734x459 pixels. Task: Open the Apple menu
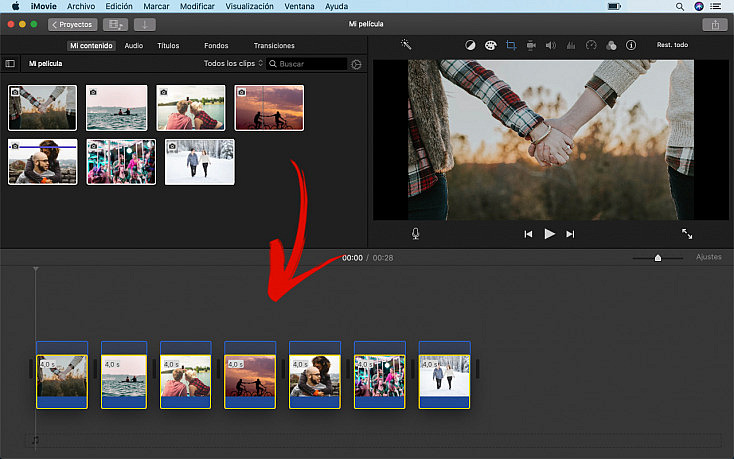coord(15,6)
